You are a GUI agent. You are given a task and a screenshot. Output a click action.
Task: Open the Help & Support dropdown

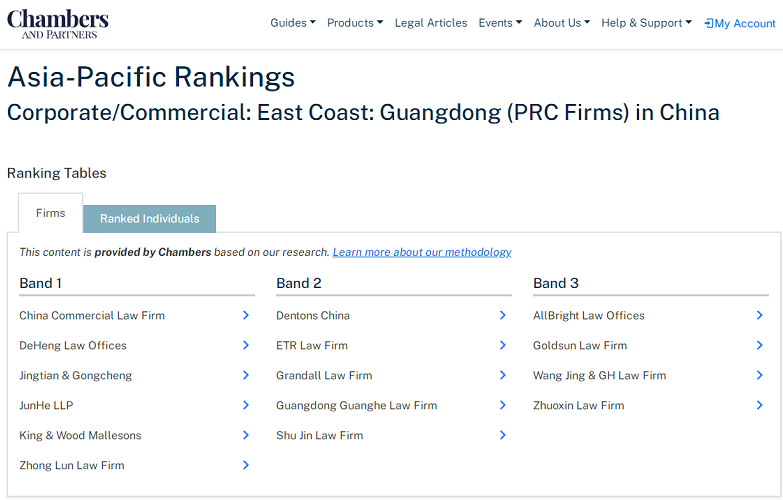coord(647,23)
